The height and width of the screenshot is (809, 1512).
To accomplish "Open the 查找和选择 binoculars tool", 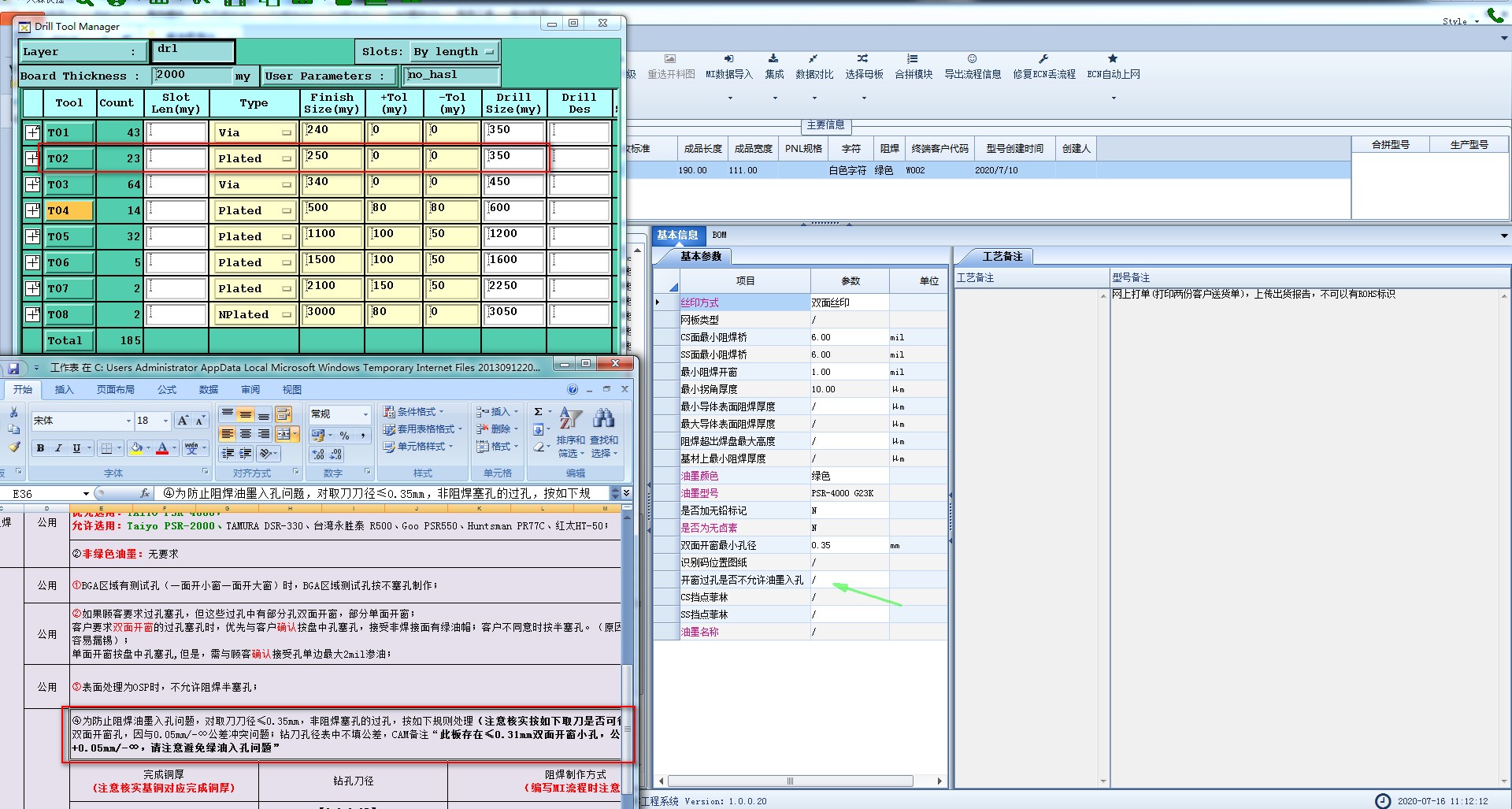I will tap(604, 432).
